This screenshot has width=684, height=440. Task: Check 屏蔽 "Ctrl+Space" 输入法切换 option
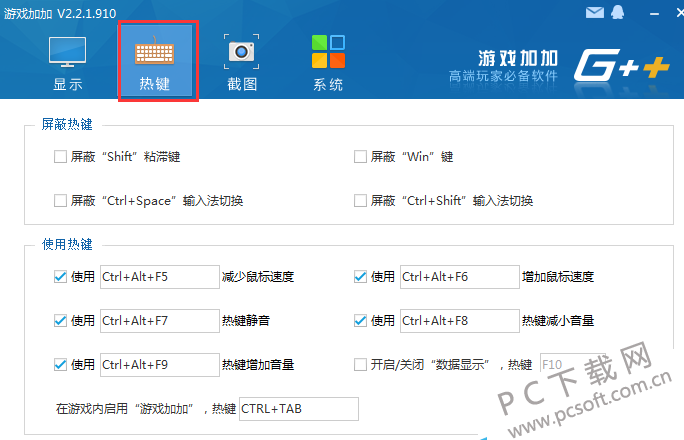coord(61,201)
